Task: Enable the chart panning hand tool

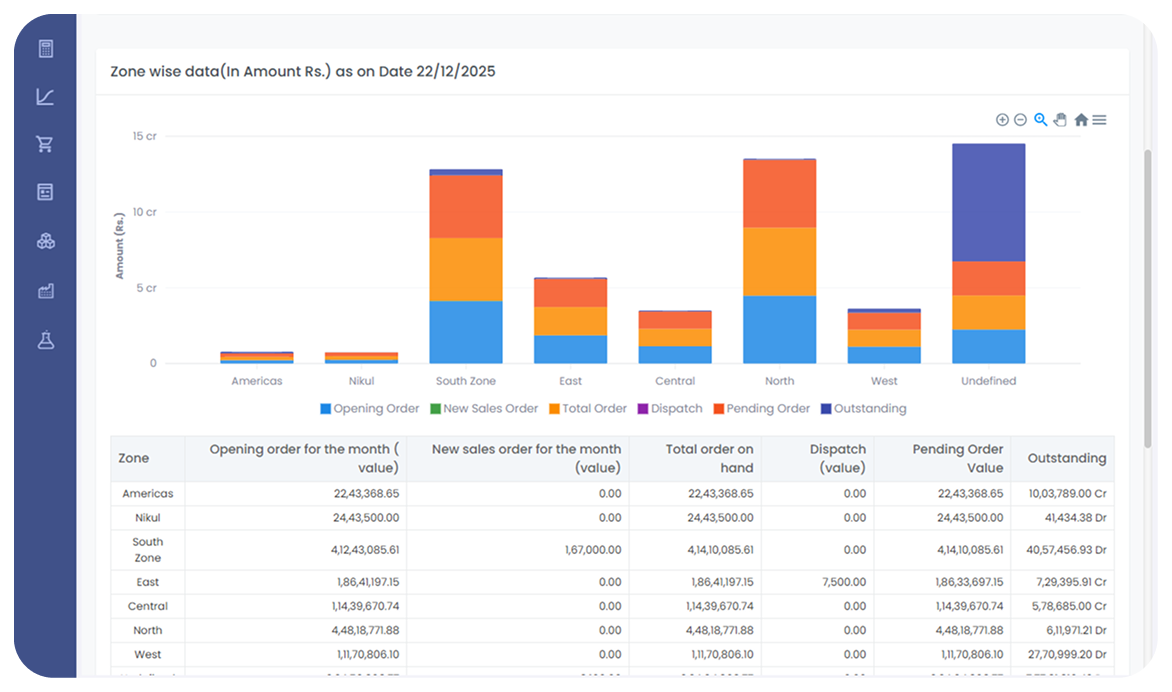Action: [x=1060, y=120]
